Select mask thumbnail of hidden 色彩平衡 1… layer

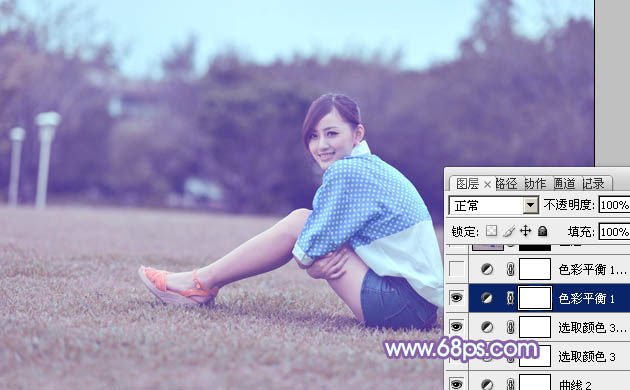coord(535,269)
